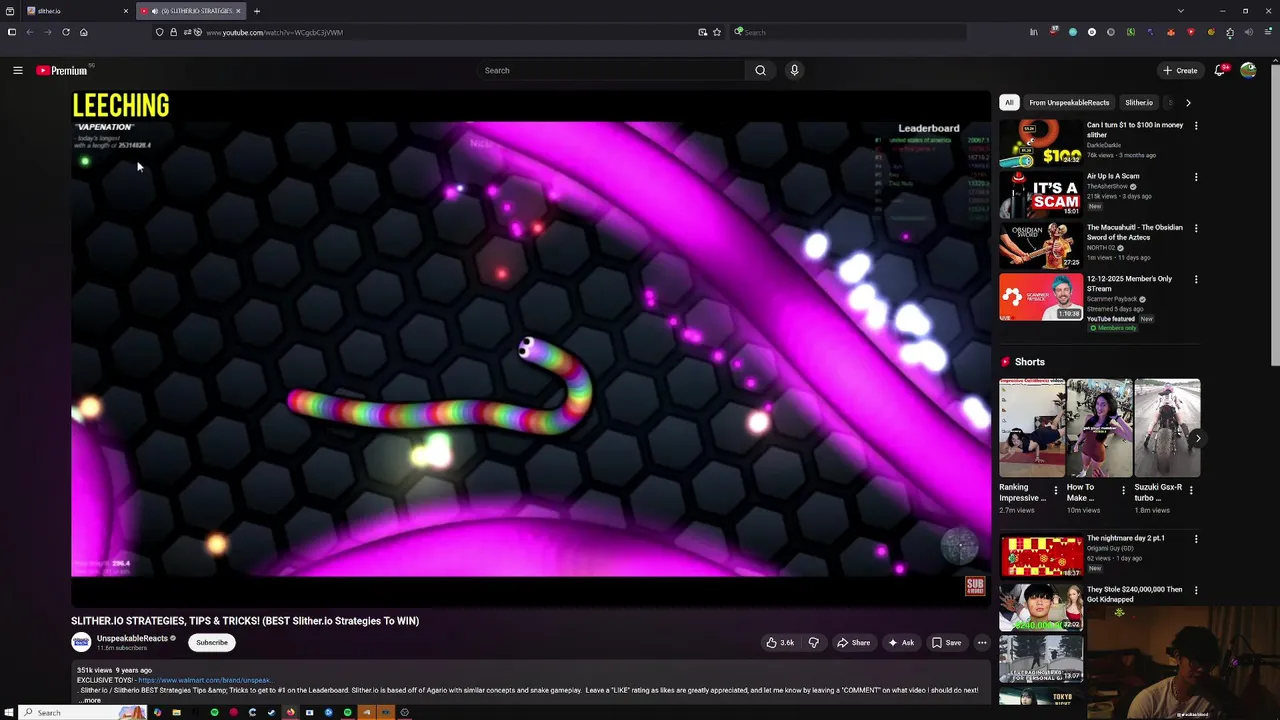1280x720 pixels.
Task: Open options for 'Members only Stream' video
Action: tap(1196, 280)
